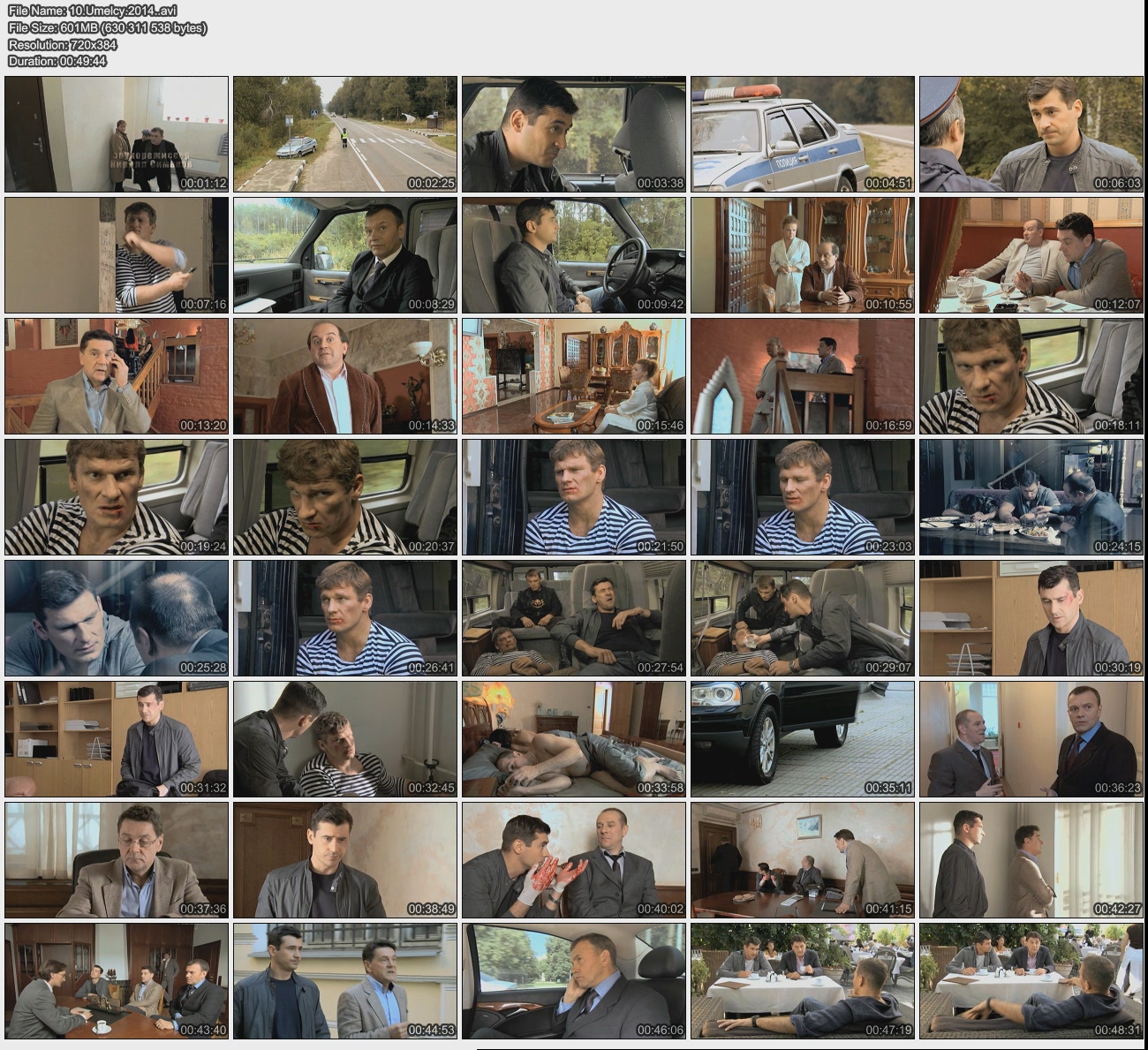1148x1050 pixels.
Task: Select the black SUV thumbnail at 00:35:11
Action: point(803,739)
